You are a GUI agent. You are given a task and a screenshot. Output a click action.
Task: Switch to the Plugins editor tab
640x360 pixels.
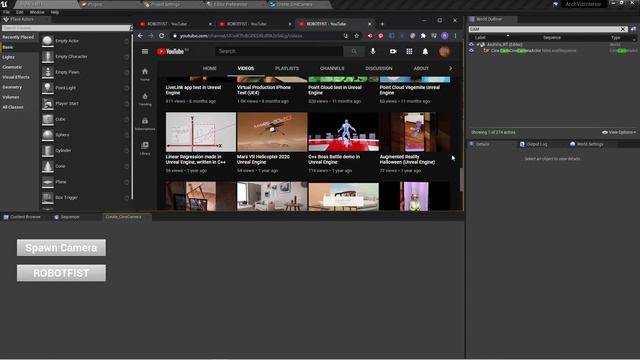95,4
